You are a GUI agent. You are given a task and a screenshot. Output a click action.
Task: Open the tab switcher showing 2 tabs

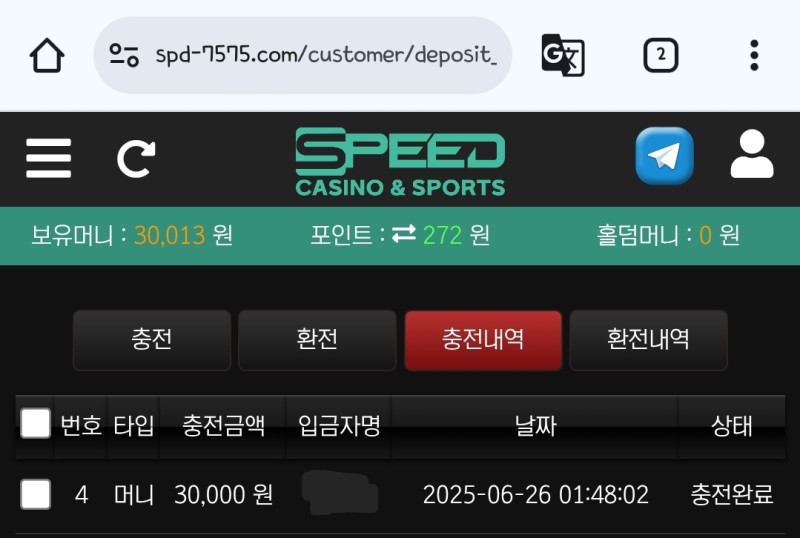point(661,55)
